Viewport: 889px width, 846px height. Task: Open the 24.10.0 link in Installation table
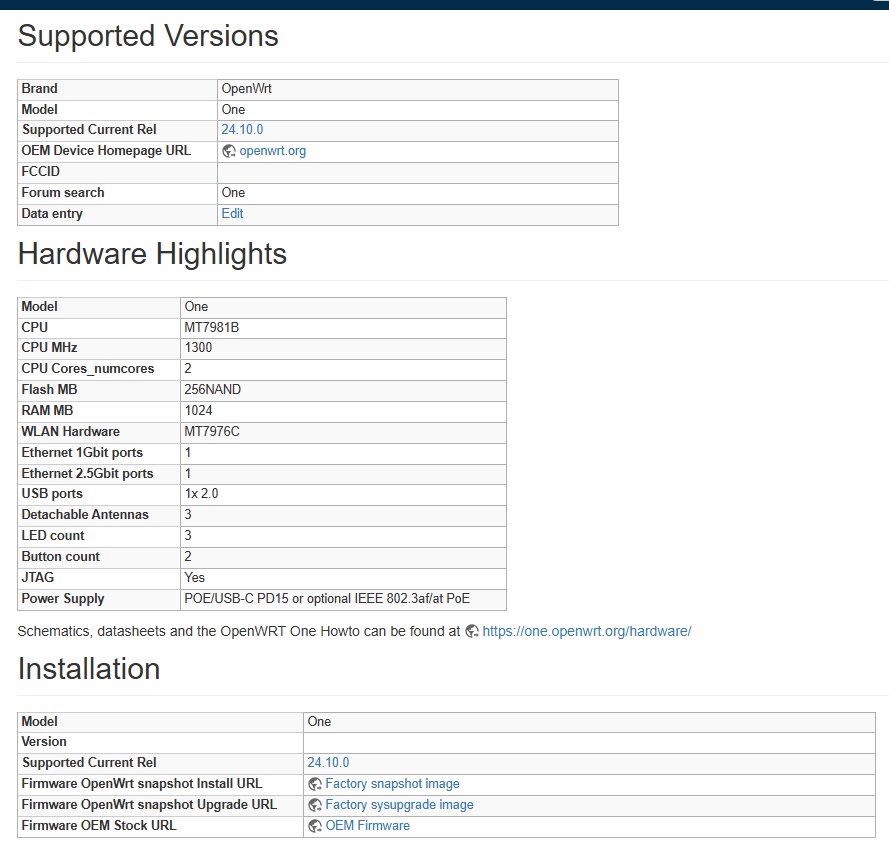tap(328, 763)
